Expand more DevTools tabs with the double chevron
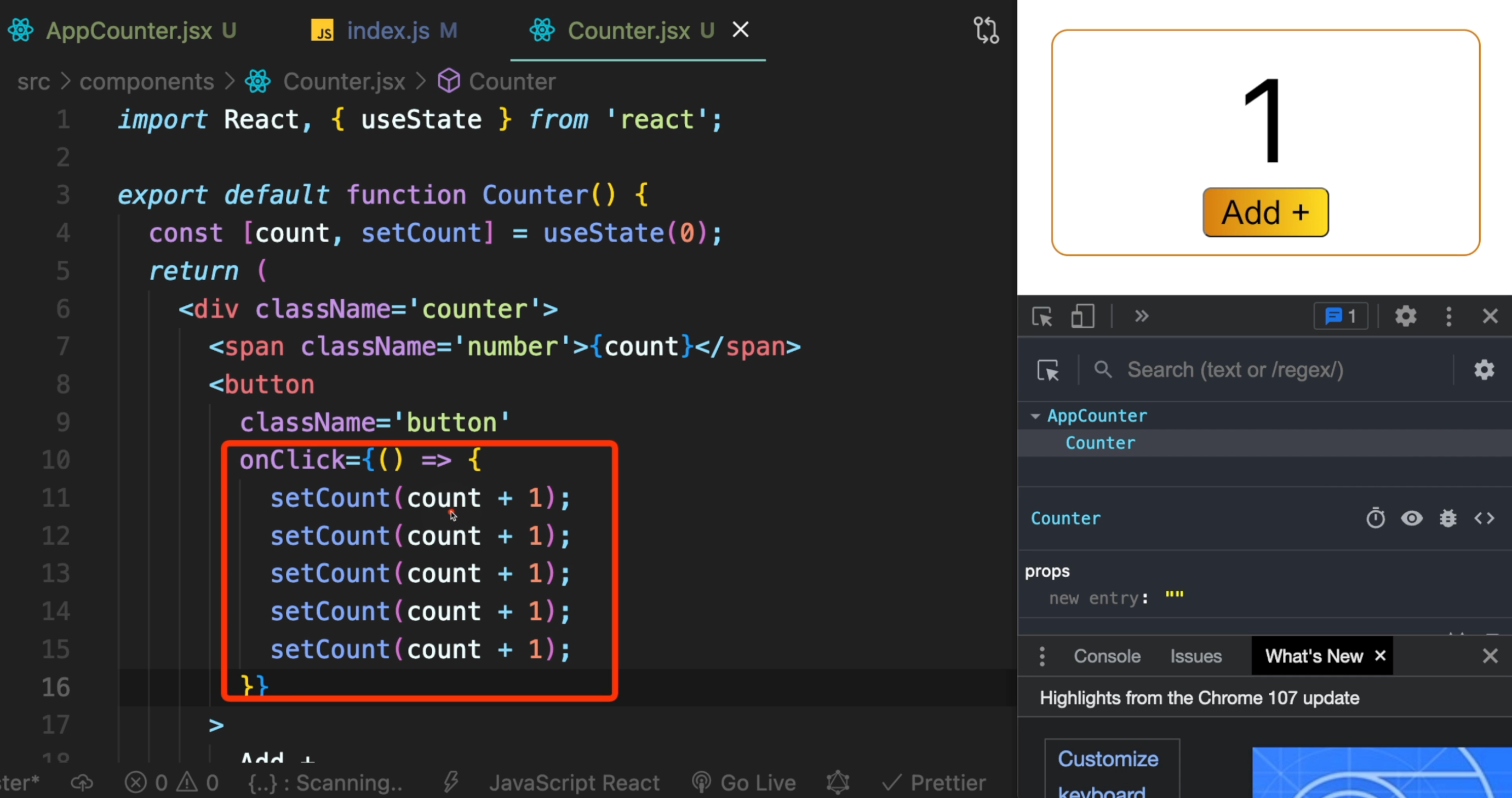The width and height of the screenshot is (1512, 798). tap(1141, 316)
